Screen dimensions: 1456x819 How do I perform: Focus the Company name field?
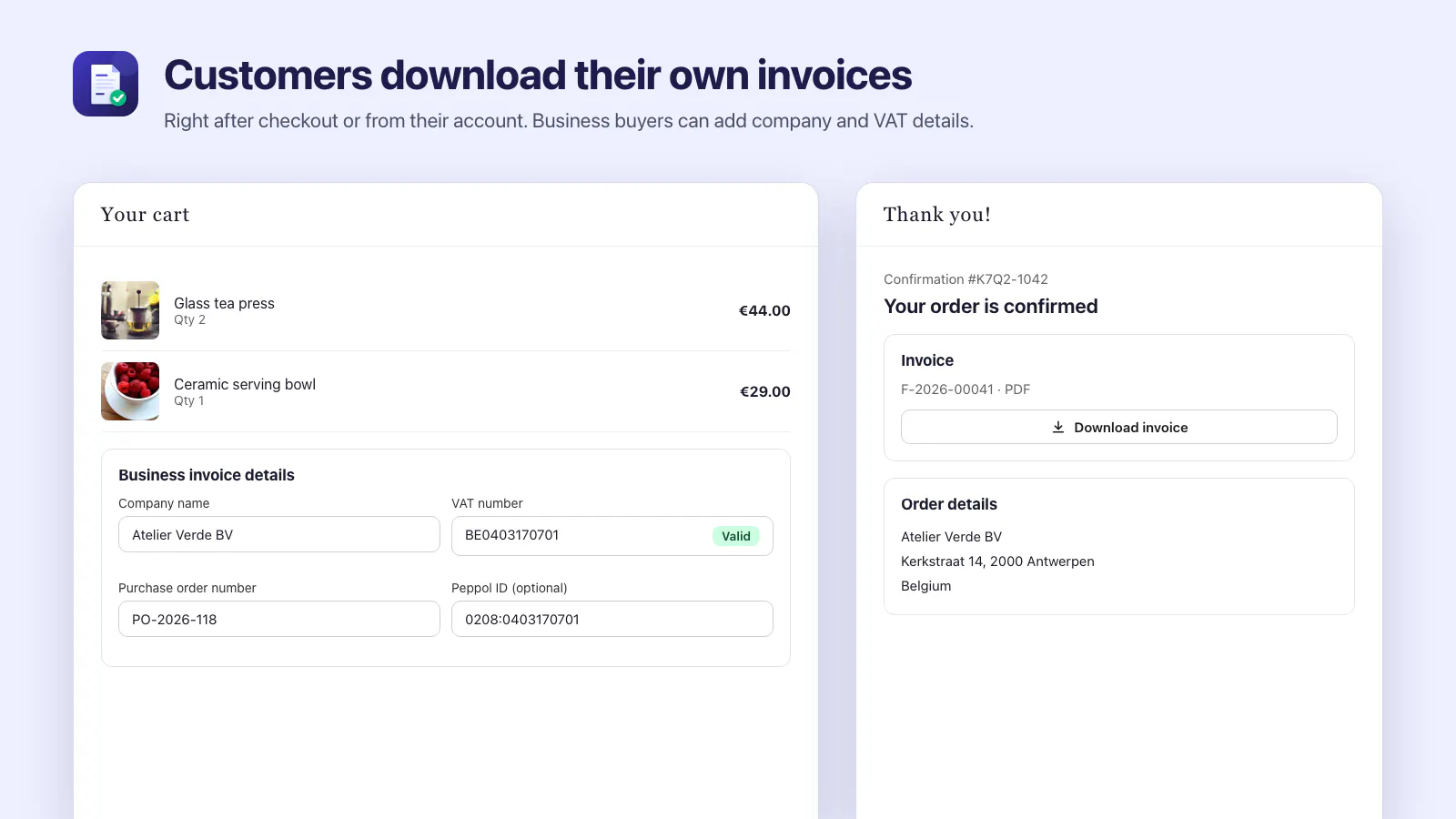click(x=279, y=535)
